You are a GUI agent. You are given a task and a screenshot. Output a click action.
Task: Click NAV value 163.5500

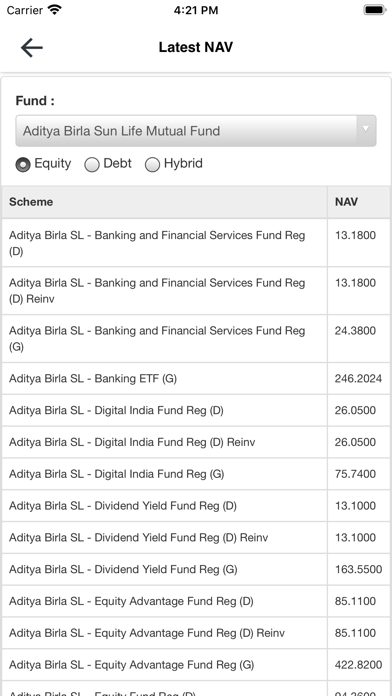tap(358, 569)
